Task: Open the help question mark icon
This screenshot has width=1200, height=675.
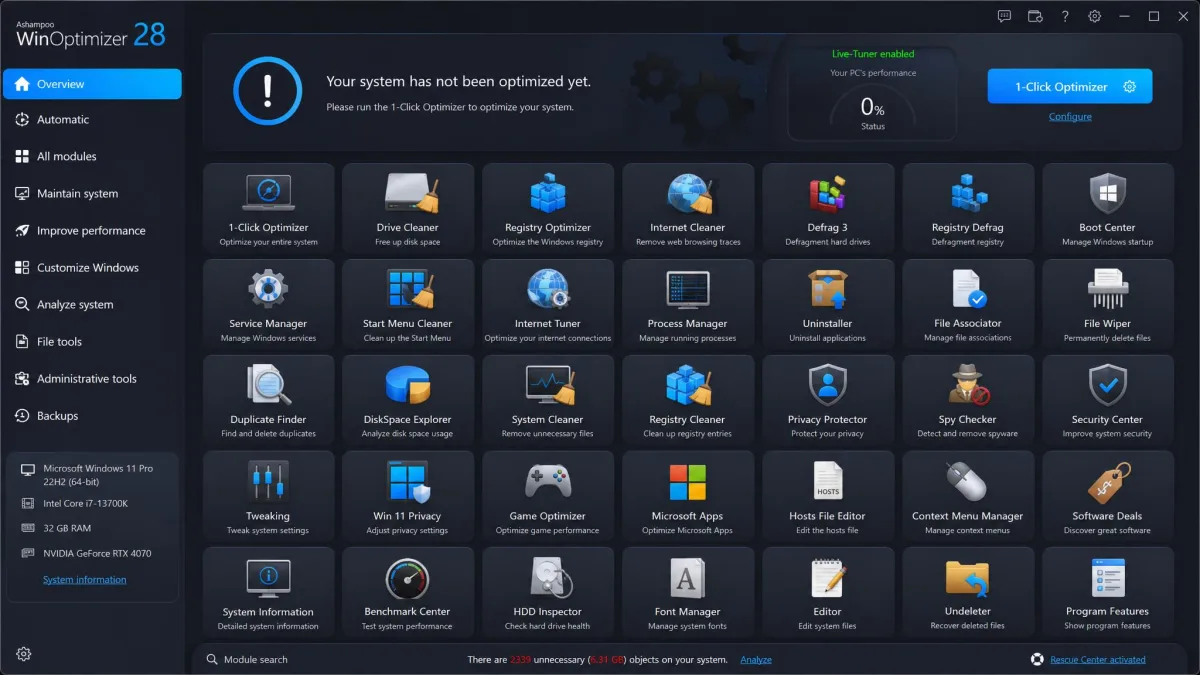Action: pos(1065,16)
